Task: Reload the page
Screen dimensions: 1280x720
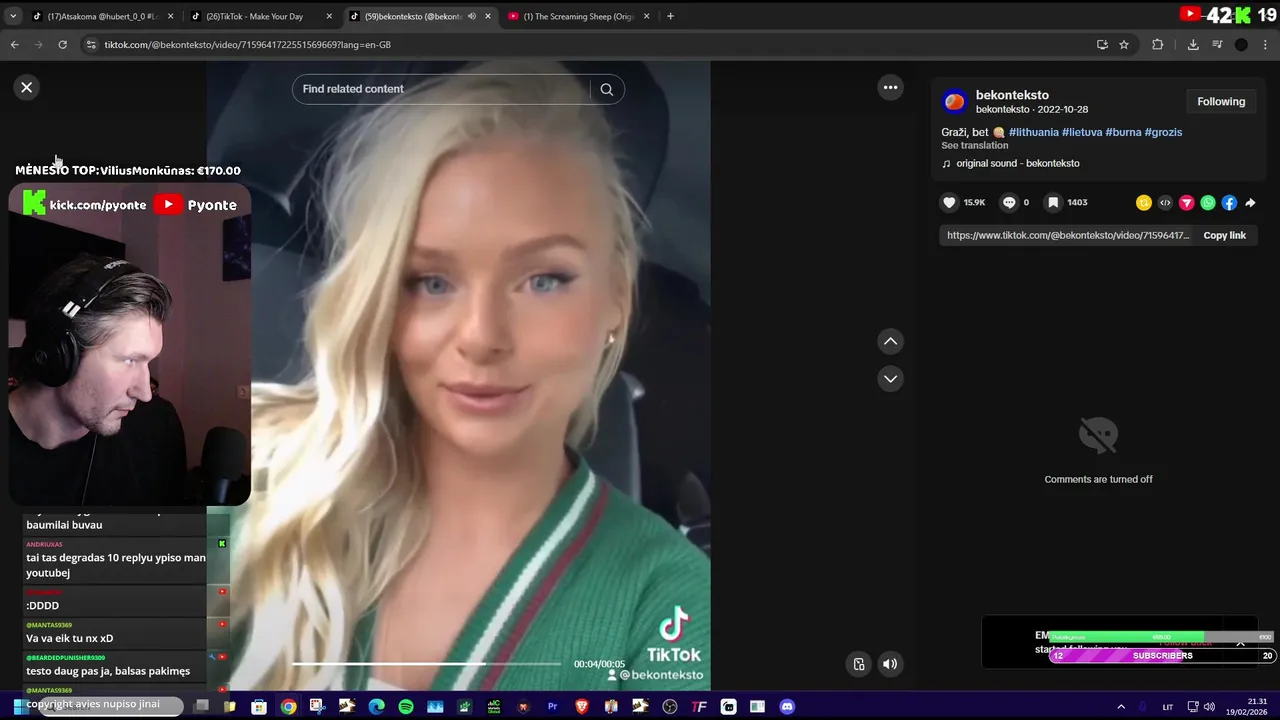Action: 62,45
